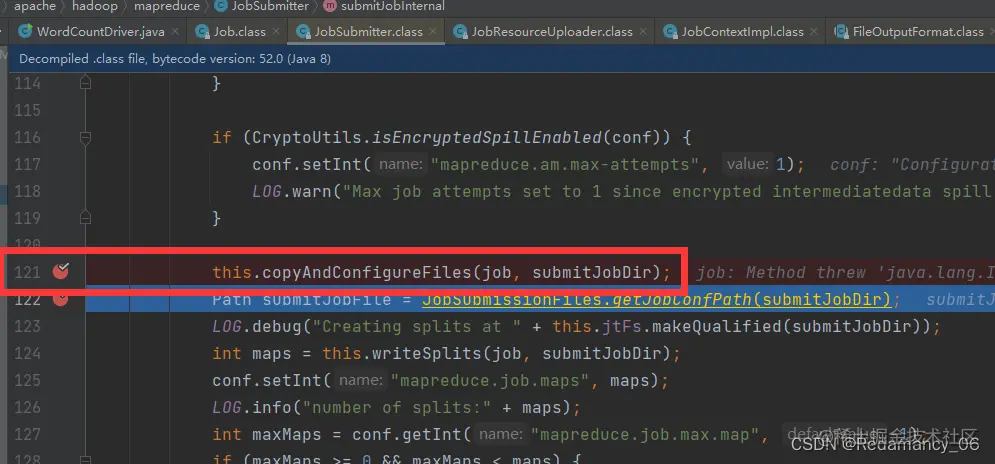The height and width of the screenshot is (464, 995).
Task: Click the "number of splits:" string
Action: 397,408
